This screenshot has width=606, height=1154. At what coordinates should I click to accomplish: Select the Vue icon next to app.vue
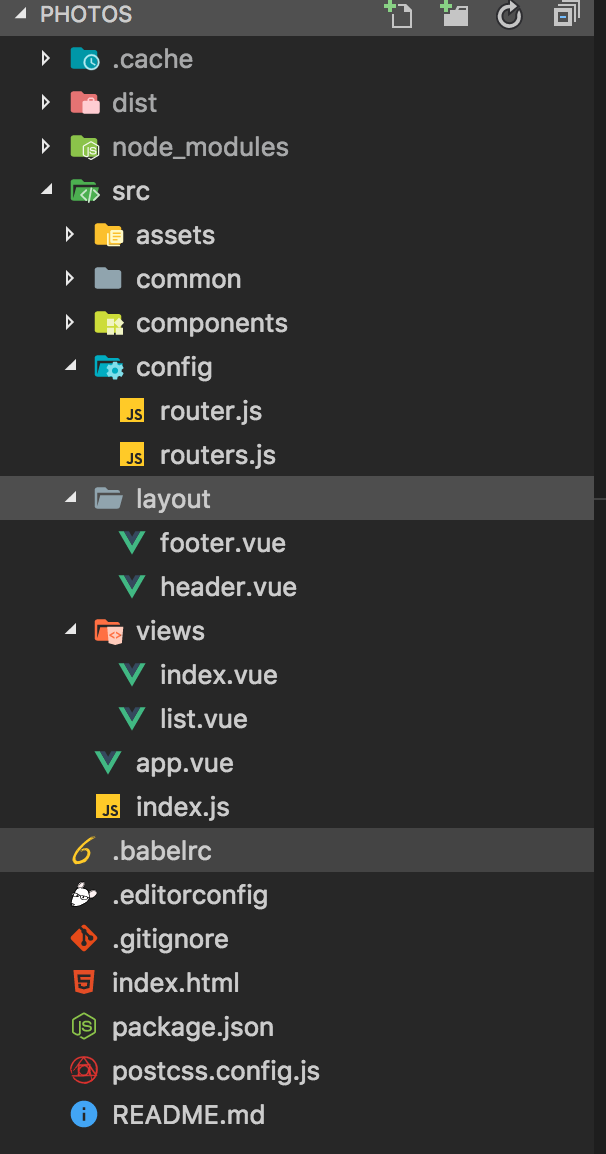click(x=108, y=762)
